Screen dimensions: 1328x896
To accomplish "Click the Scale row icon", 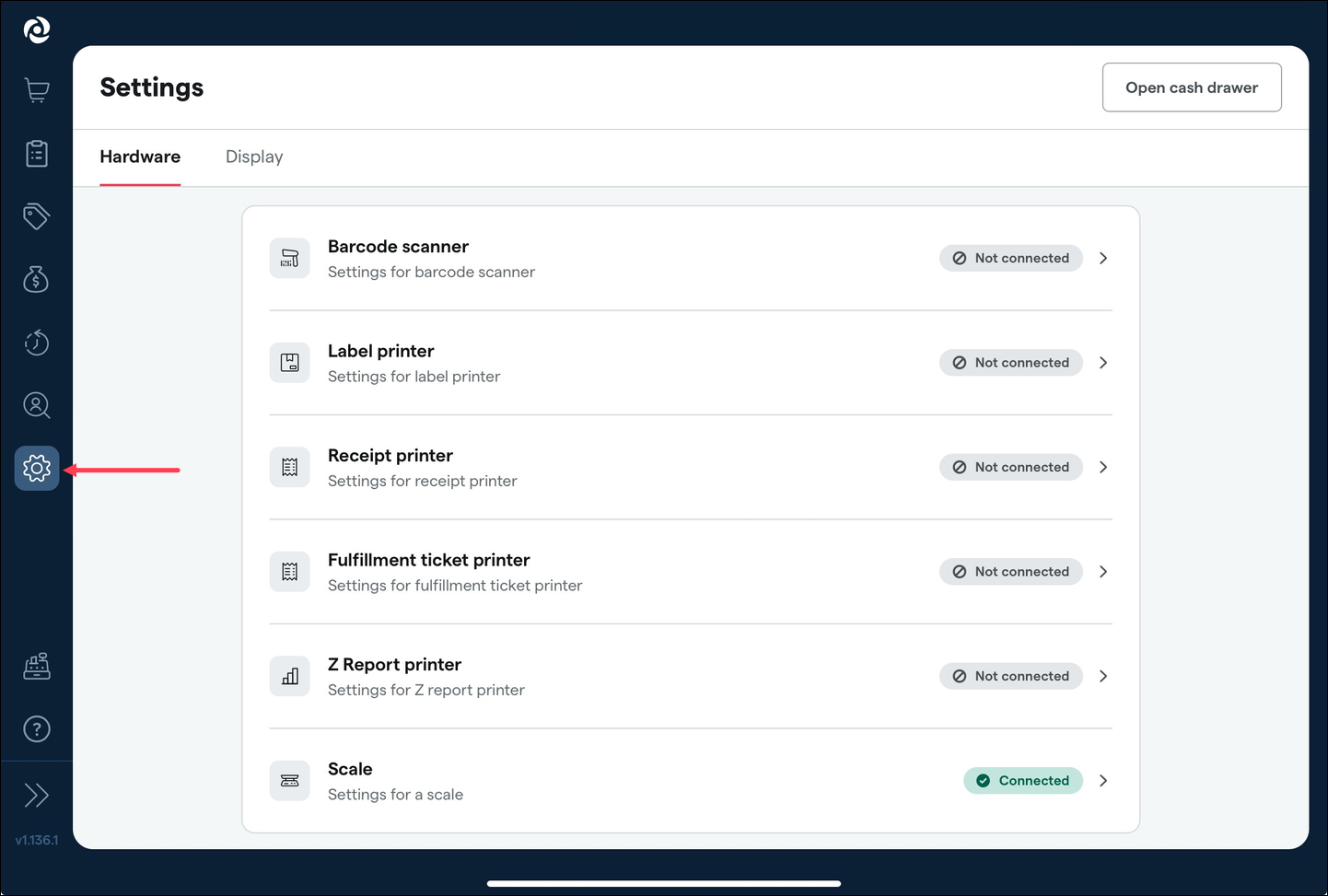I will 290,781.
